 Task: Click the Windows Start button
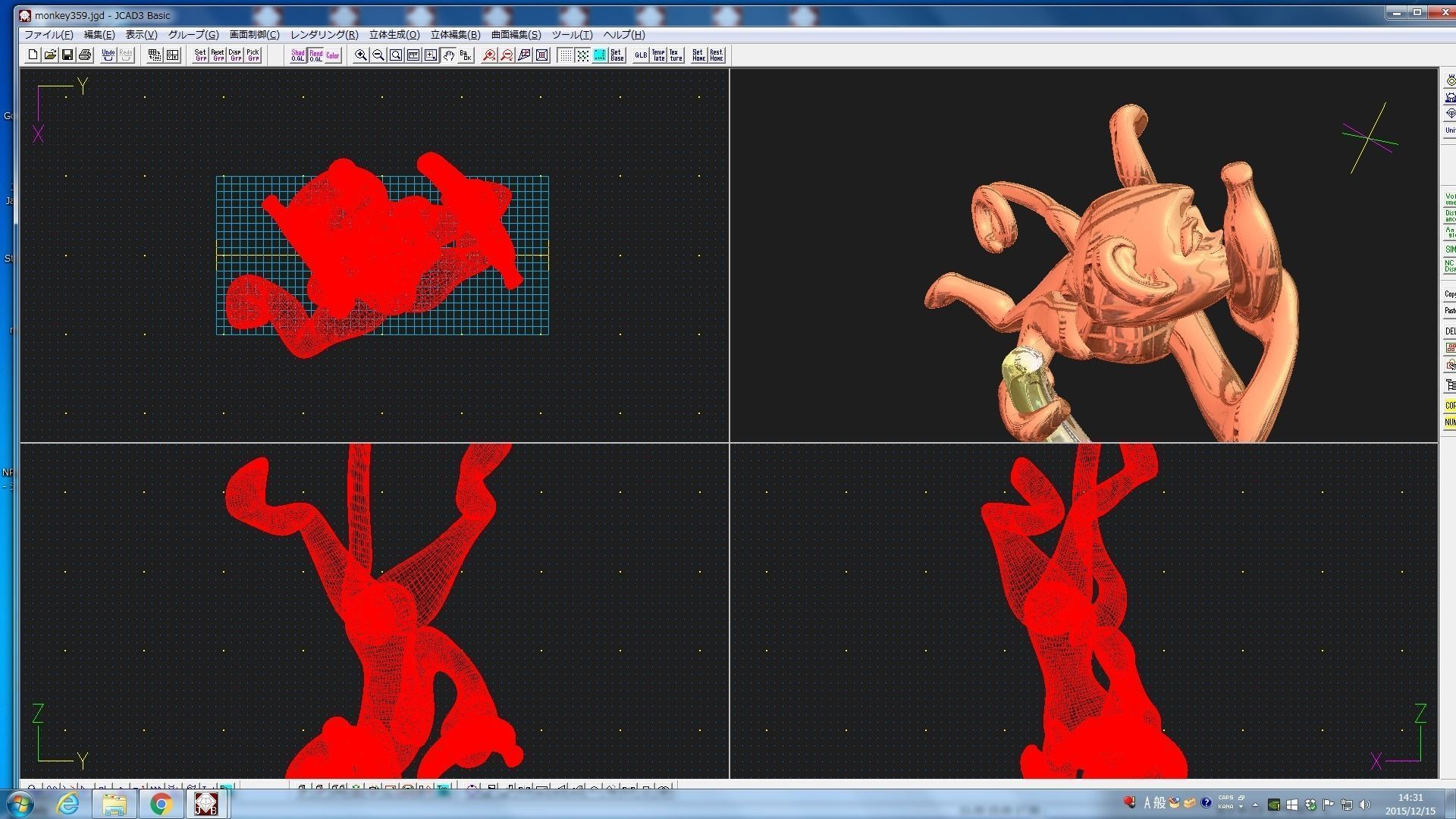tap(19, 804)
